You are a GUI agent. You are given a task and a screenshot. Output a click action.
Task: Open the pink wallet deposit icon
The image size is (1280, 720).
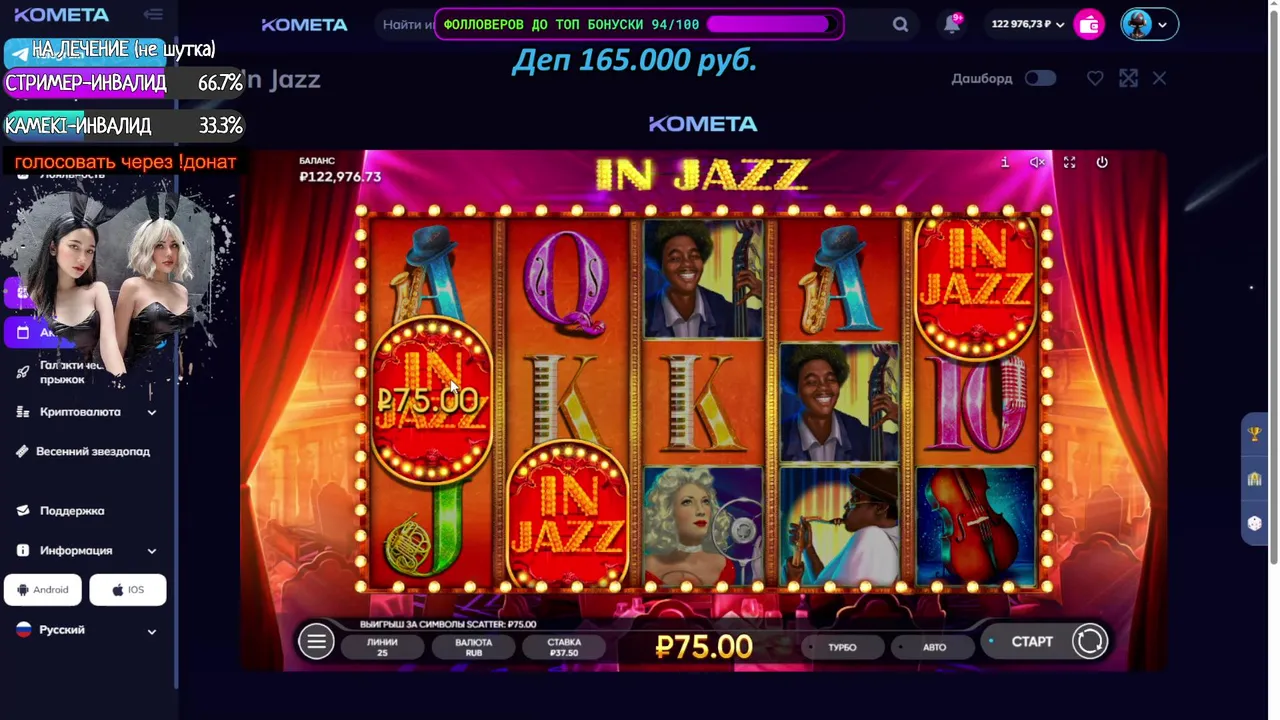tap(1089, 25)
